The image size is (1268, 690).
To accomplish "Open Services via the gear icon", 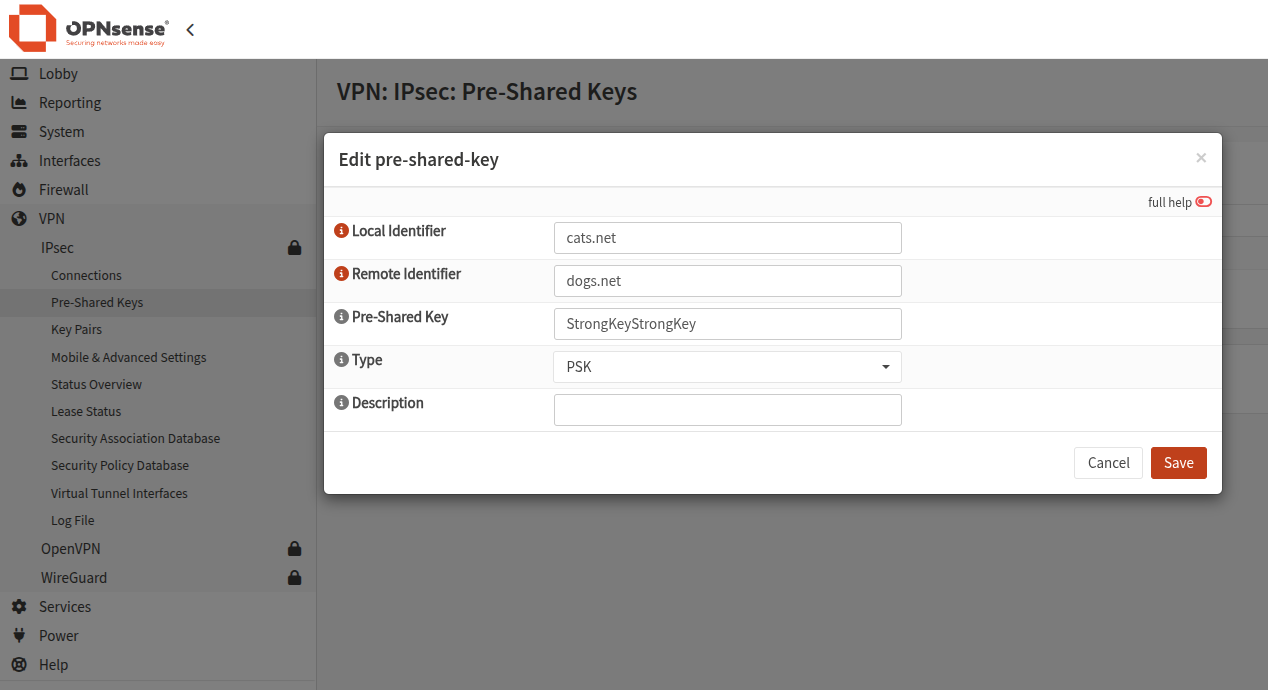I will pos(18,606).
